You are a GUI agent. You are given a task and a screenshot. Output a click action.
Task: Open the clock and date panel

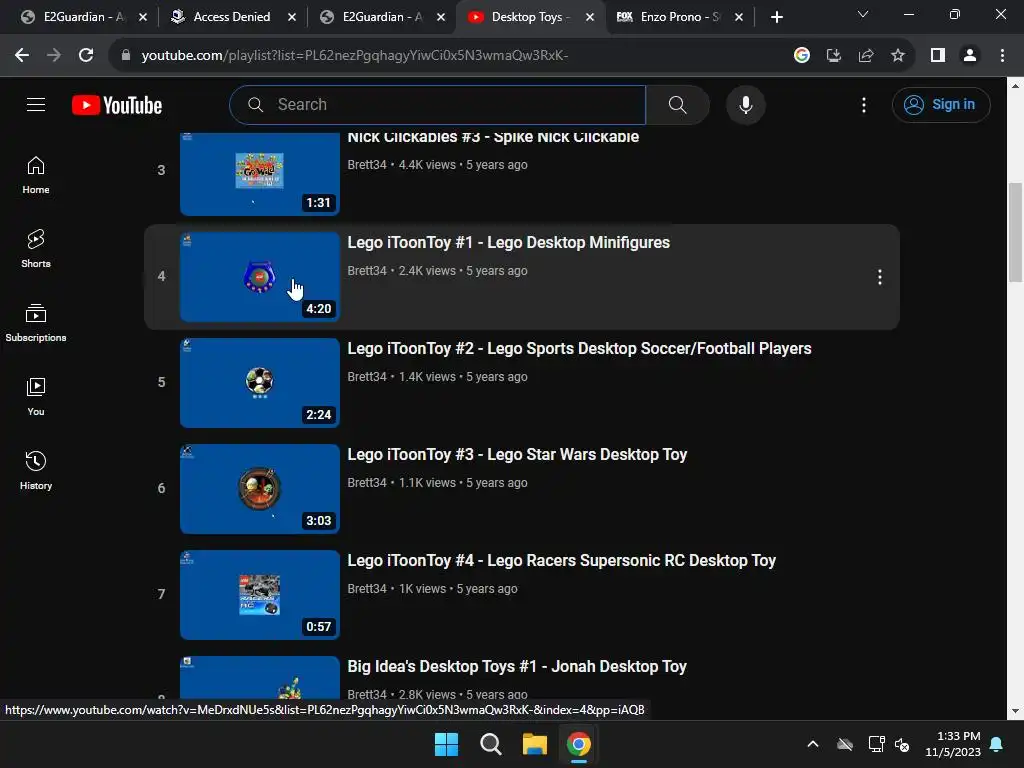point(953,744)
